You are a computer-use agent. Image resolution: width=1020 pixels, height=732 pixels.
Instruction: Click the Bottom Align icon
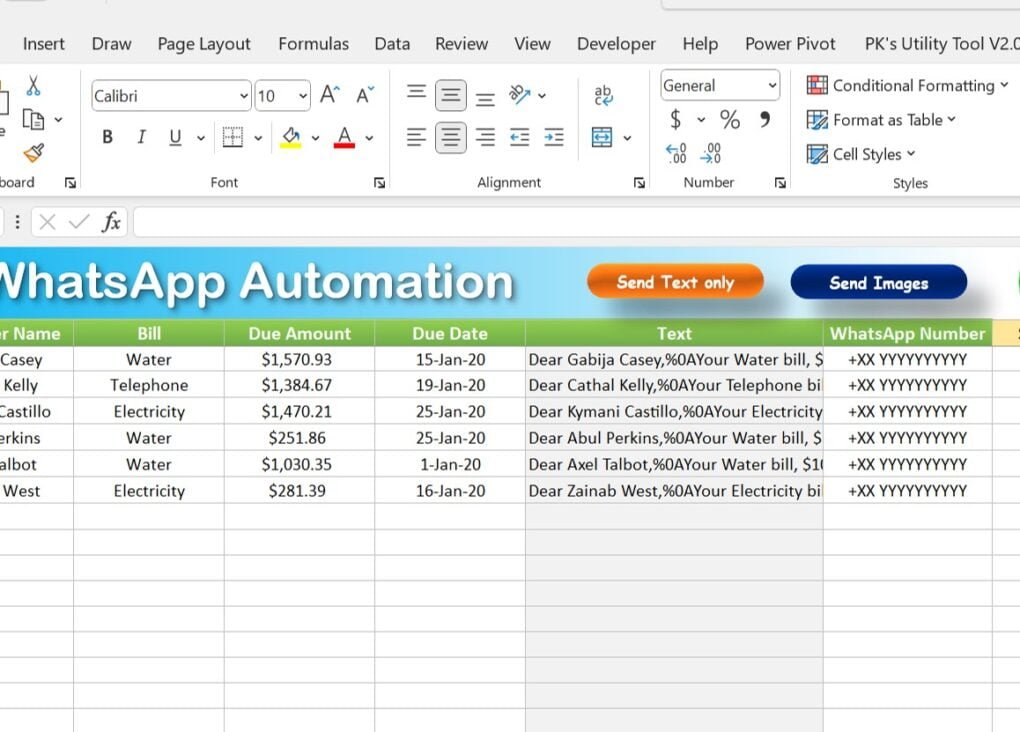(x=485, y=99)
